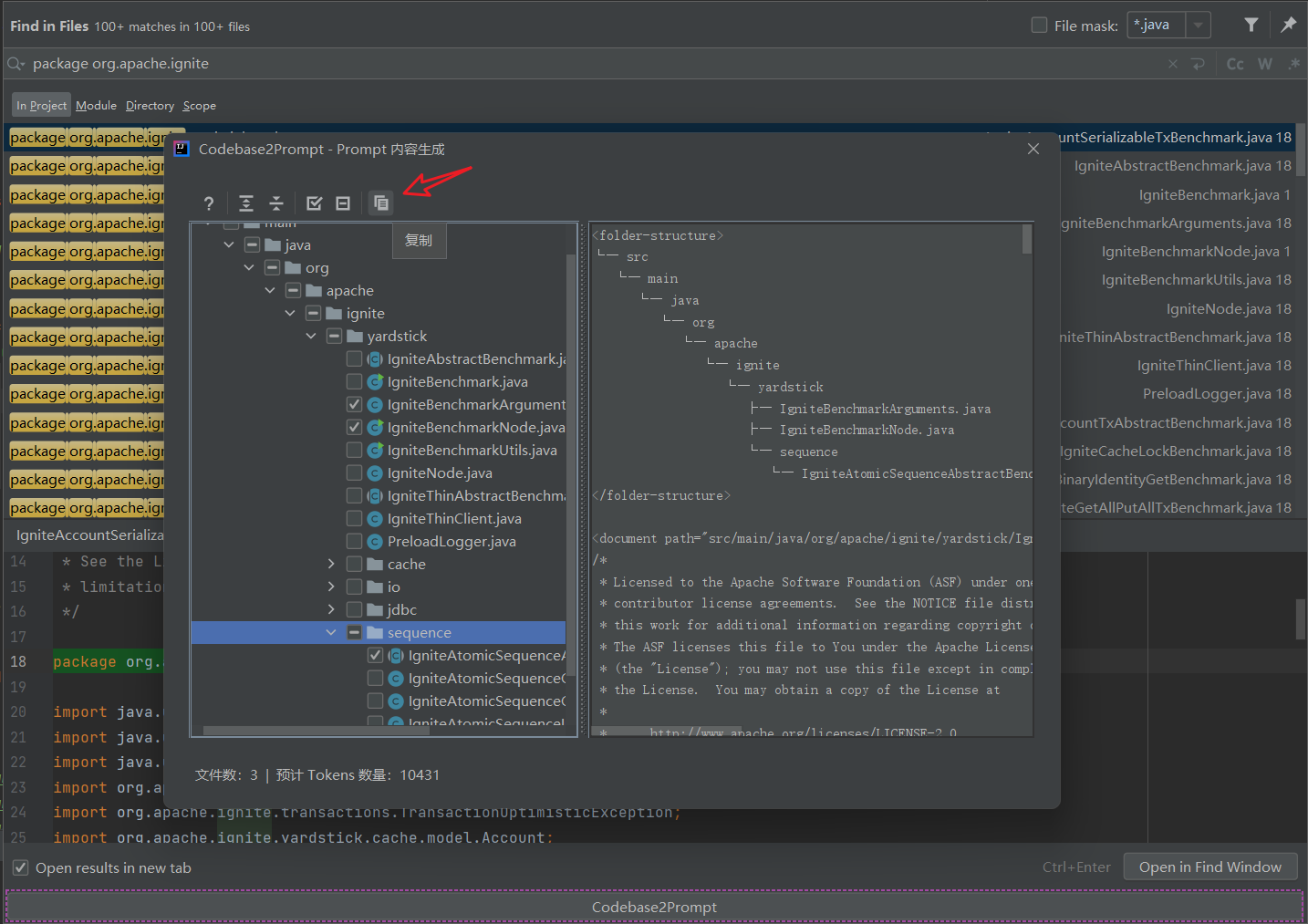Collapse the sequence folder node
The image size is (1308, 924).
coord(331,632)
